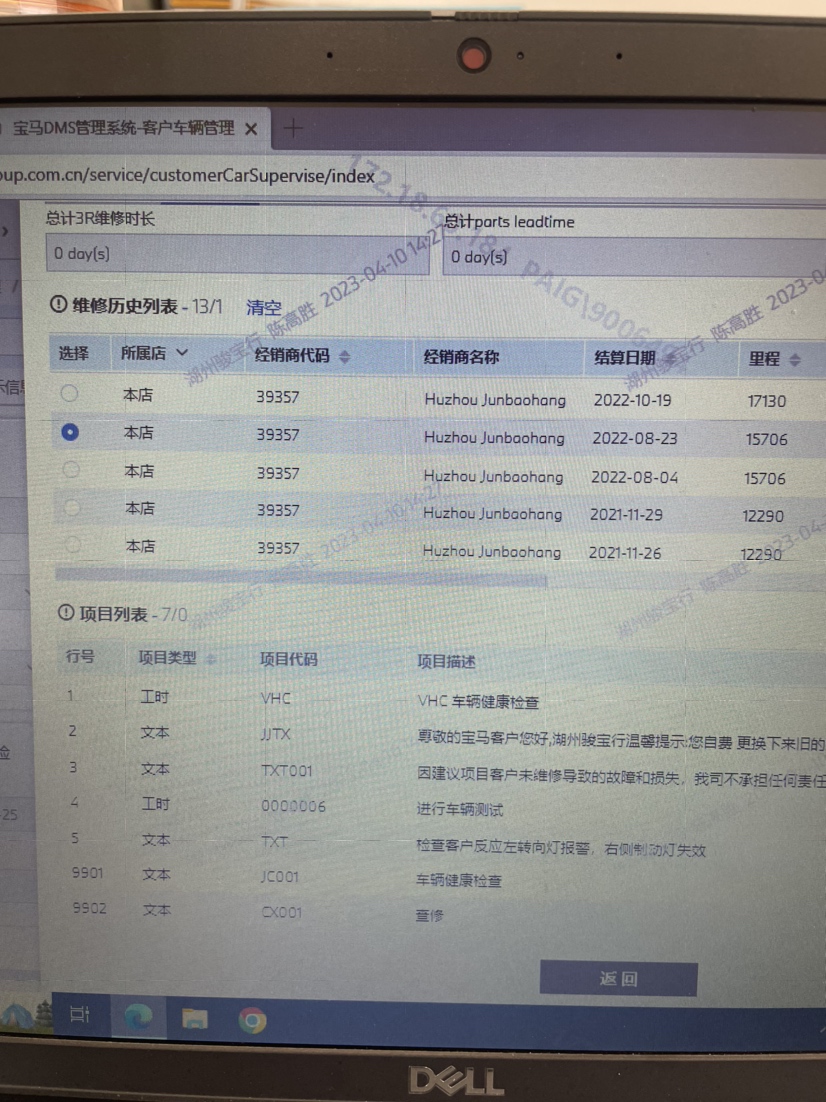This screenshot has height=1102, width=826.
Task: Open a new browser tab with the plus button
Action: coord(292,129)
